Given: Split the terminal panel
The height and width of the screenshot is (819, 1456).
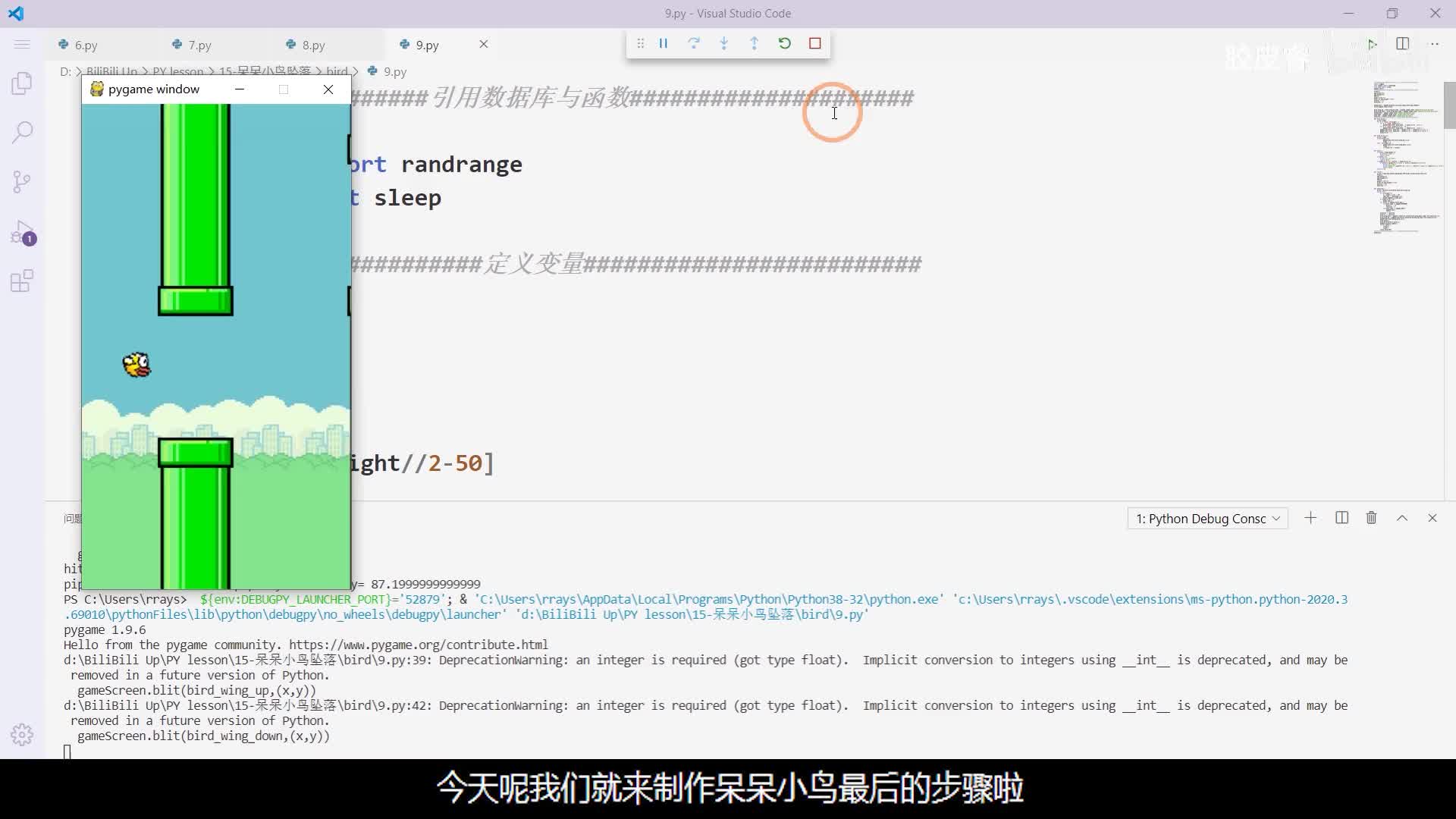Looking at the screenshot, I should [1341, 518].
